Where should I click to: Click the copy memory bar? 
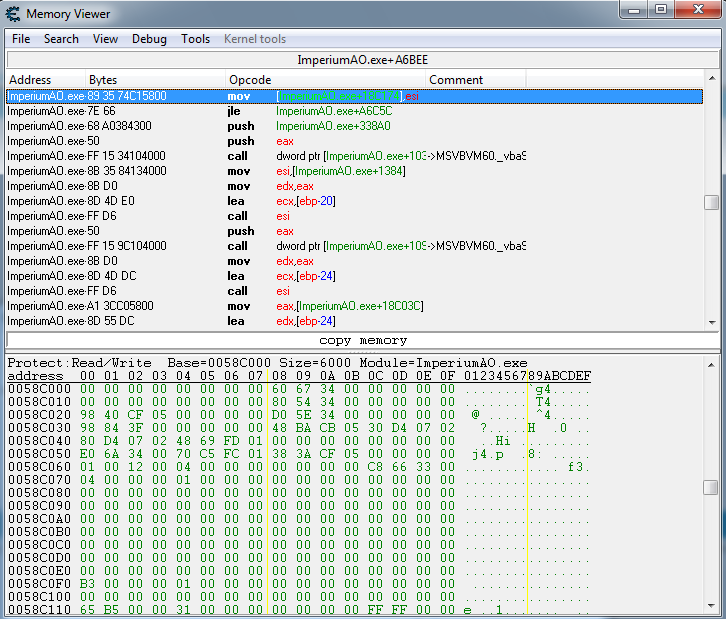click(363, 340)
